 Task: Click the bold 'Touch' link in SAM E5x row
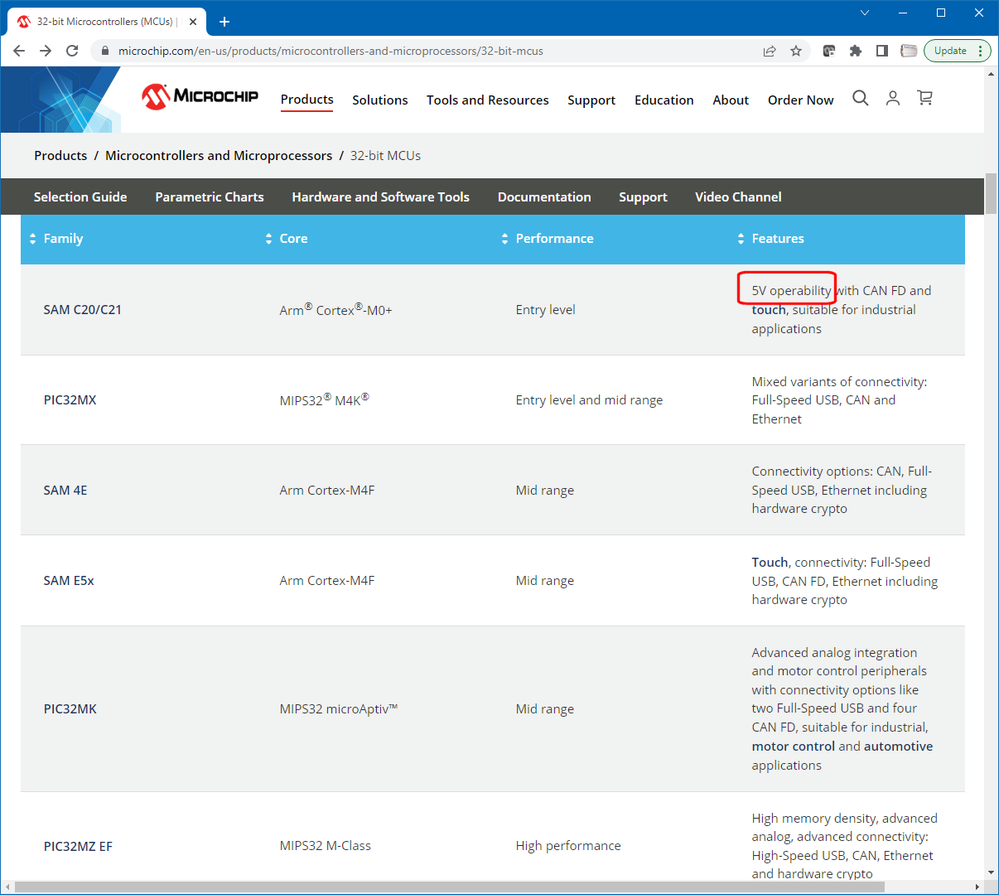tap(770, 562)
